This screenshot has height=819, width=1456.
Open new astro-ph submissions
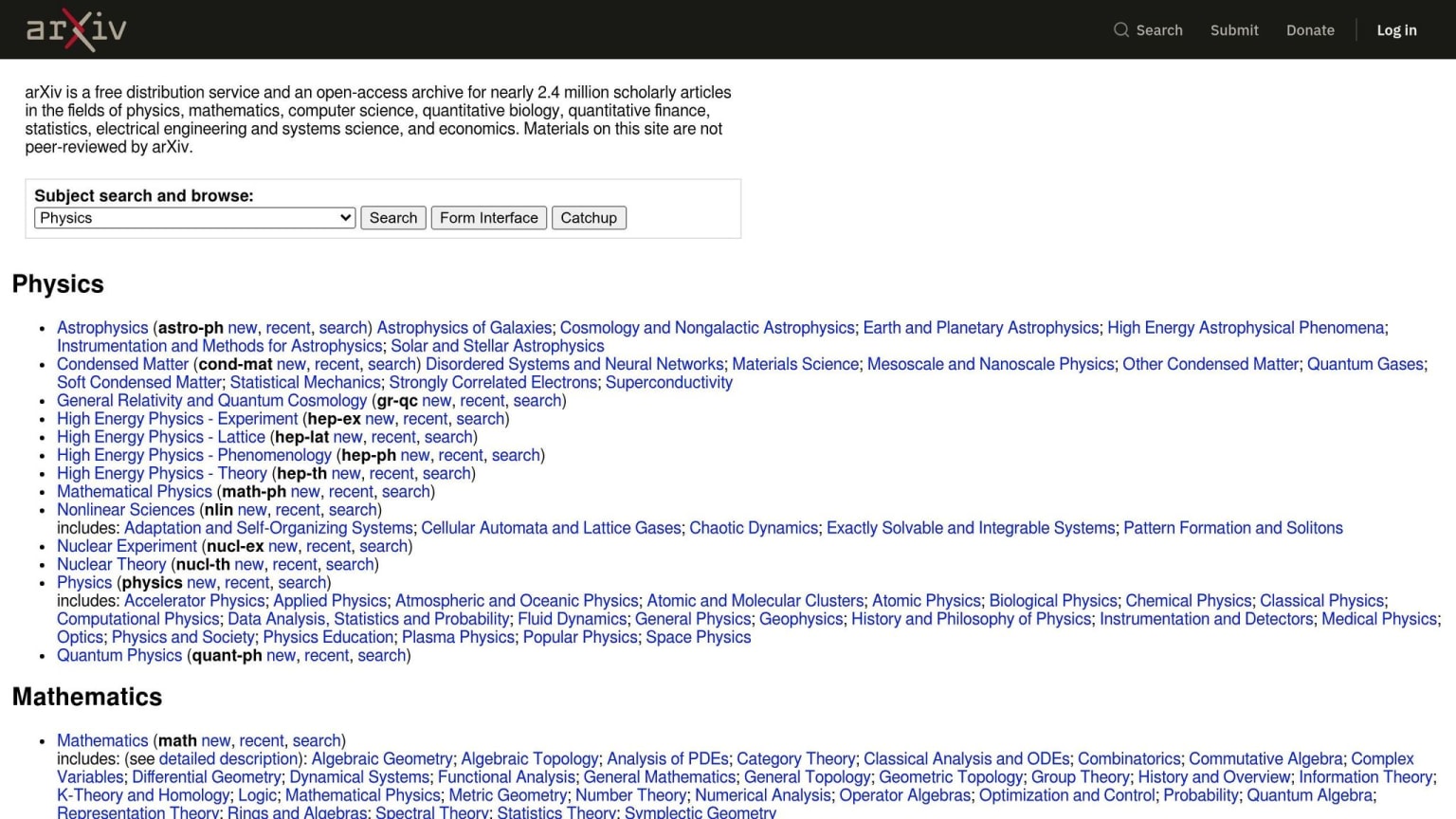[243, 328]
